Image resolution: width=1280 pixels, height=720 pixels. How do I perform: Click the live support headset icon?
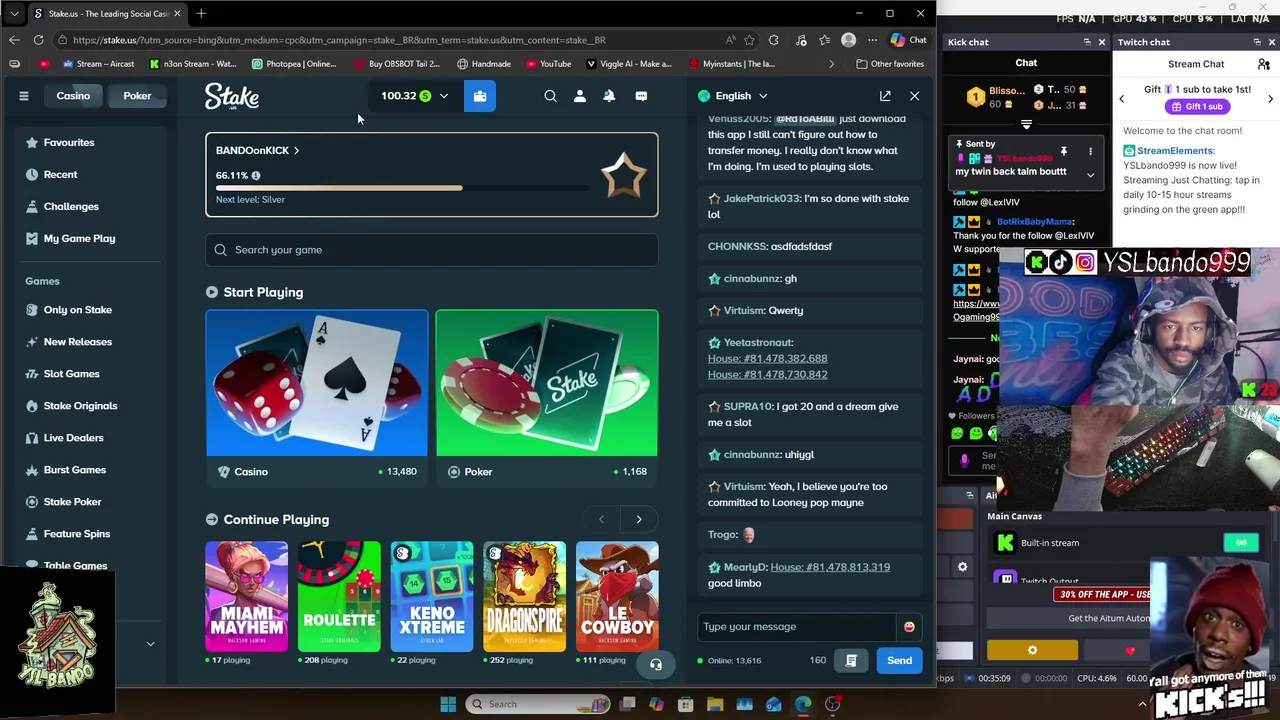pyautogui.click(x=656, y=664)
